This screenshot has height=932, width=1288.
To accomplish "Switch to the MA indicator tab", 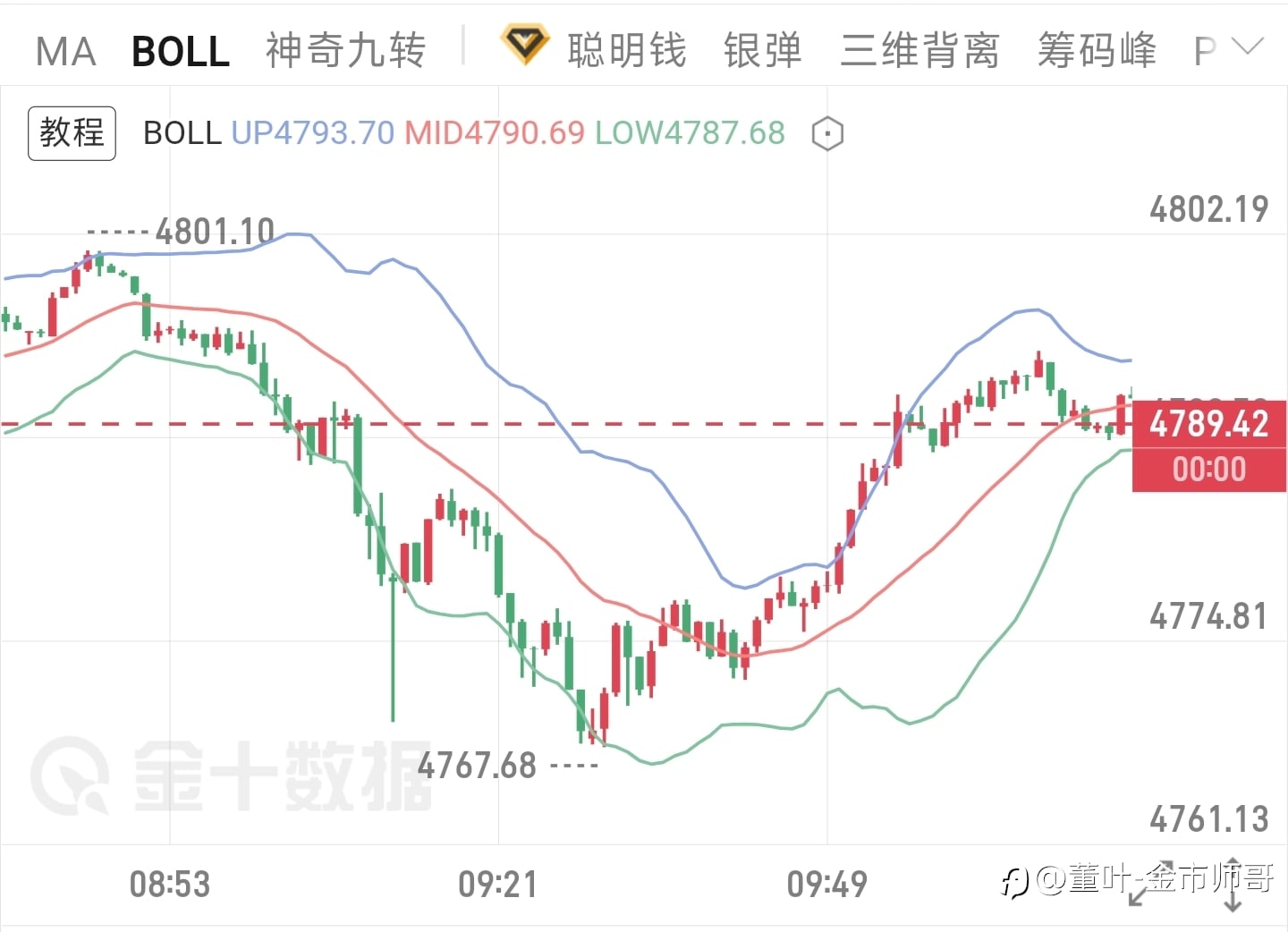I will pos(65,51).
